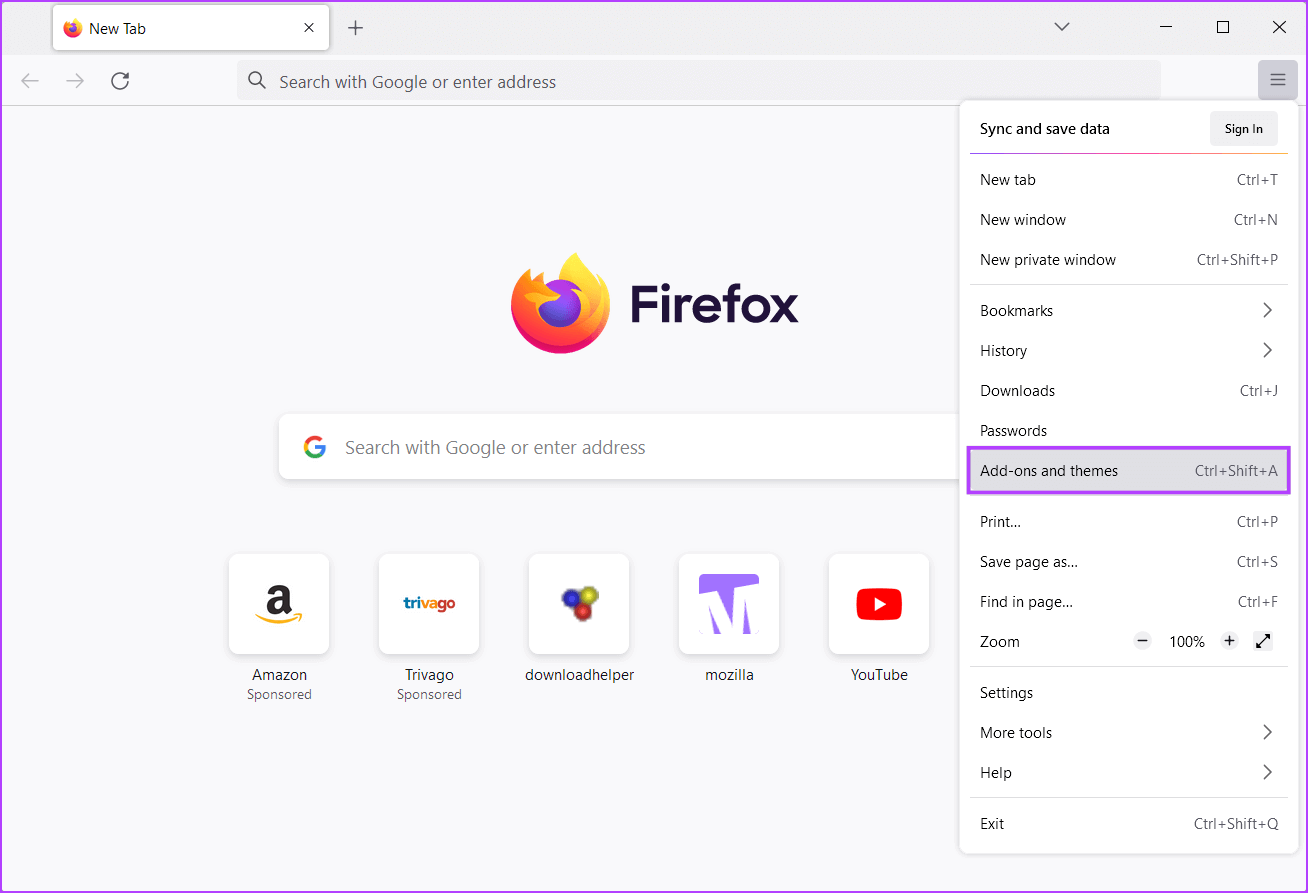Expand the History submenu

[1129, 351]
